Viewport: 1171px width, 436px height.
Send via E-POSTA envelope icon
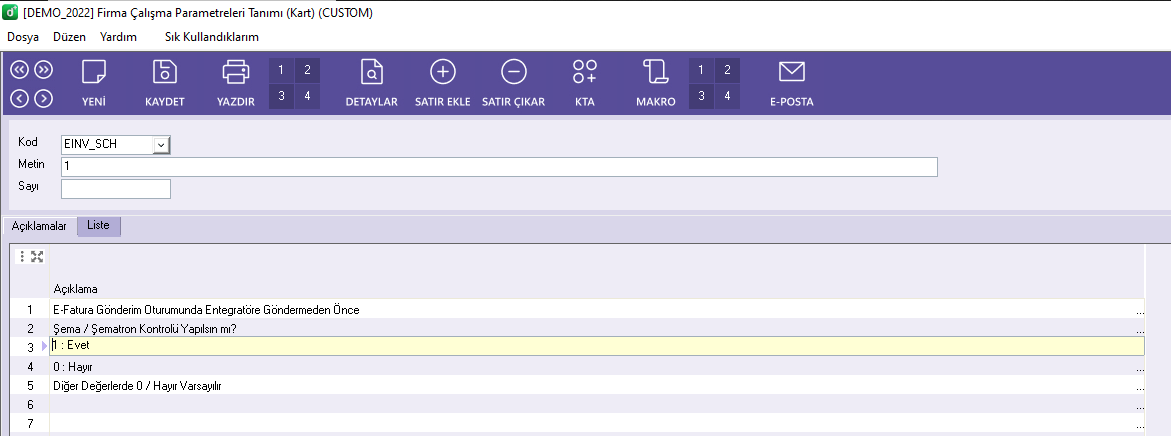(791, 73)
